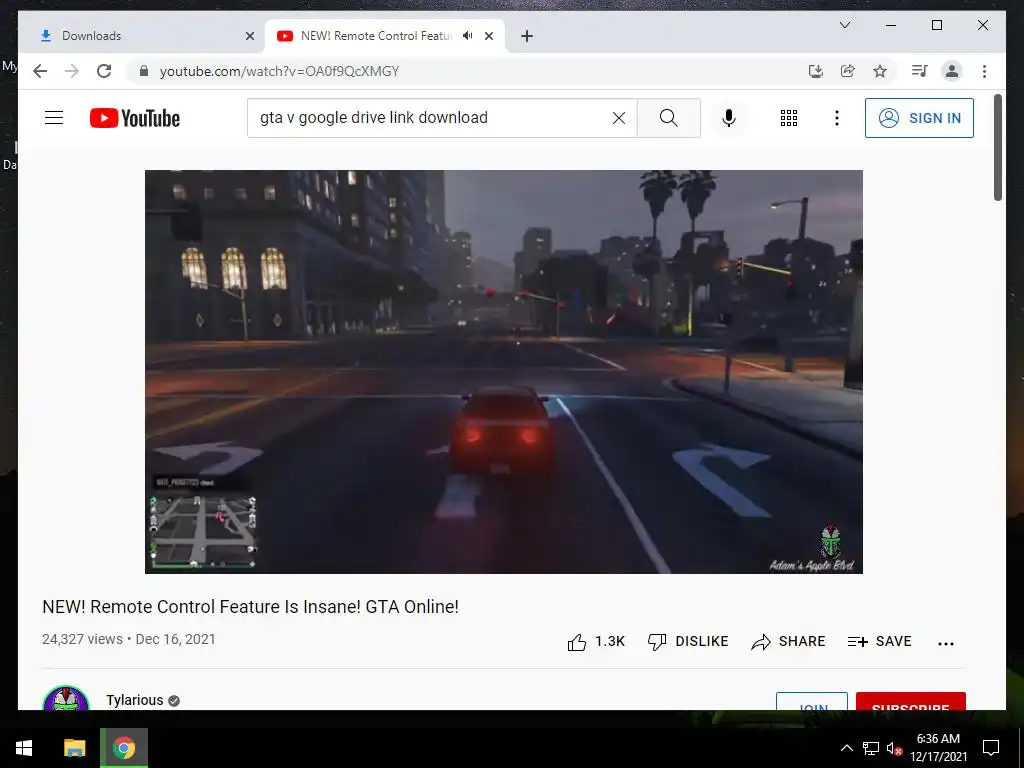Select the video title text
This screenshot has width=1024, height=768.
point(250,607)
